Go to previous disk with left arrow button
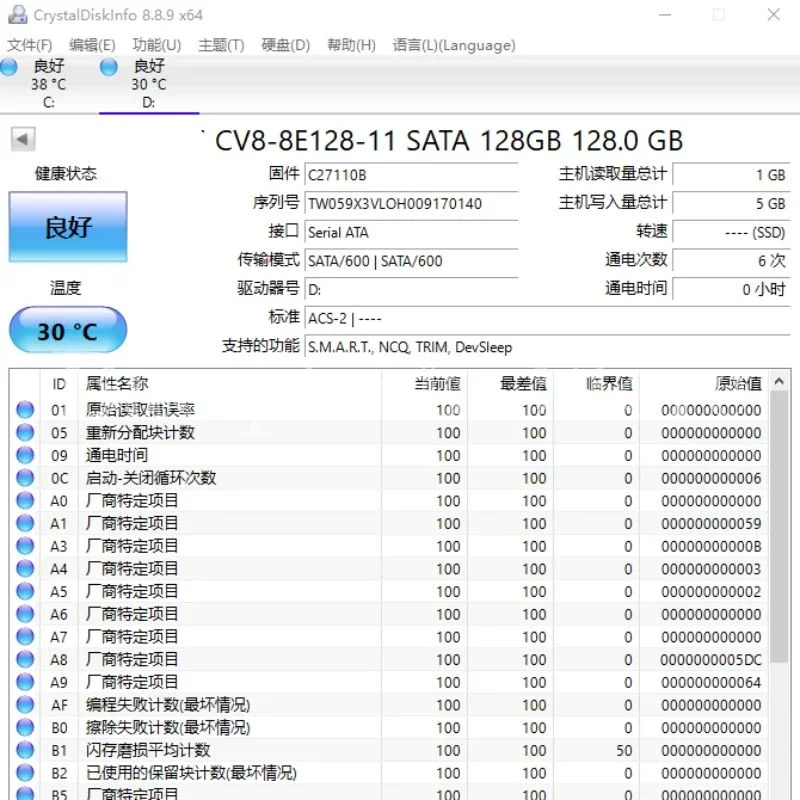This screenshot has width=800, height=800. pyautogui.click(x=23, y=139)
